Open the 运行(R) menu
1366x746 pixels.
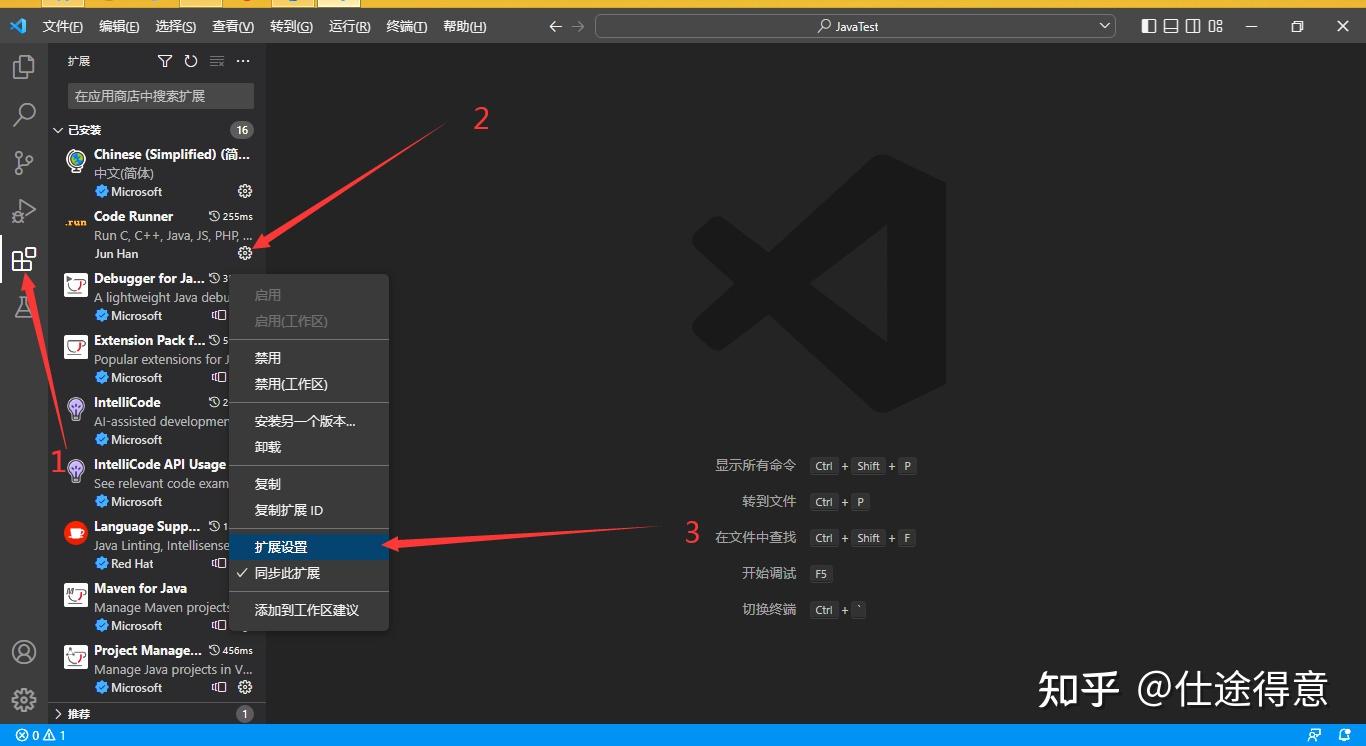point(350,27)
